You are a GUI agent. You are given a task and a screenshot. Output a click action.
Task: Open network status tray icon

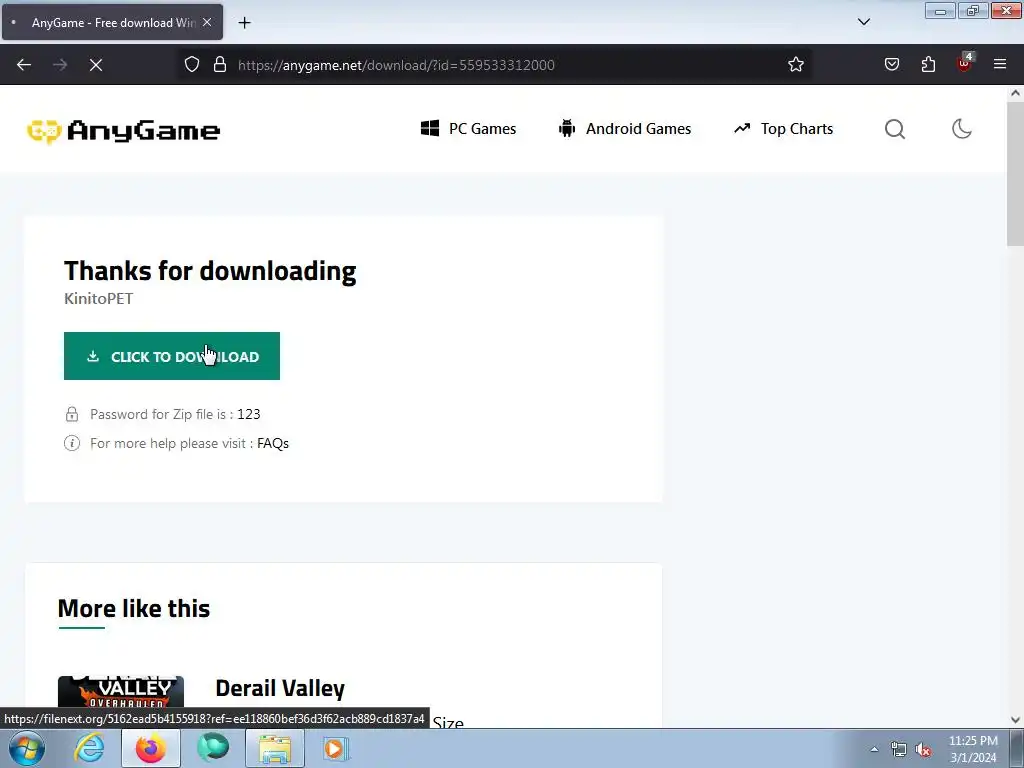(899, 750)
